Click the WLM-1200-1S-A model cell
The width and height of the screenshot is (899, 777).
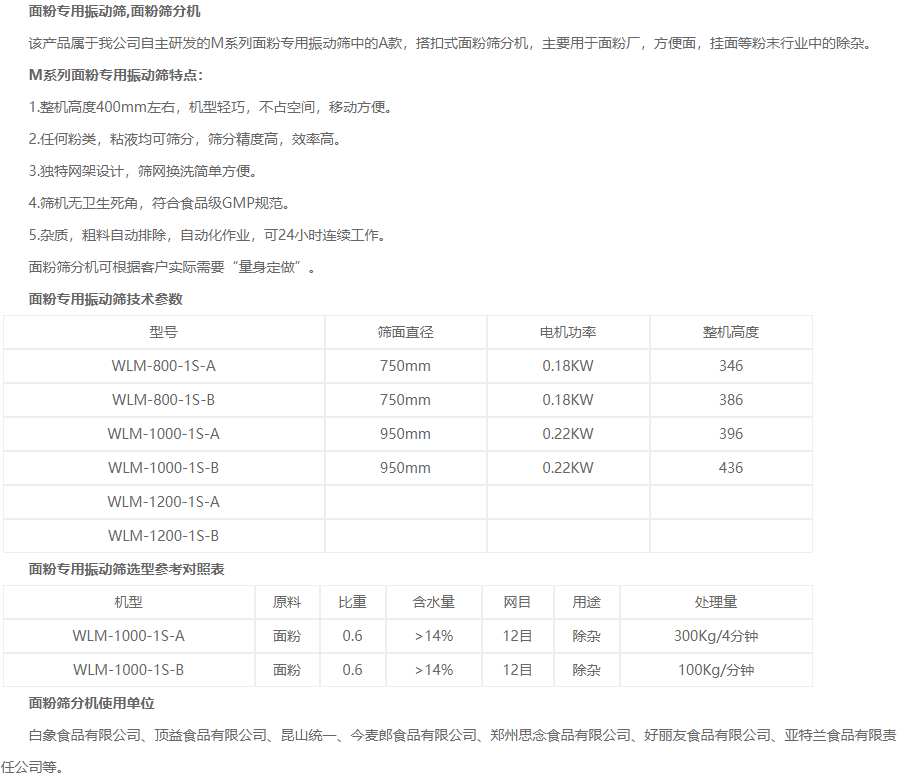click(x=163, y=502)
